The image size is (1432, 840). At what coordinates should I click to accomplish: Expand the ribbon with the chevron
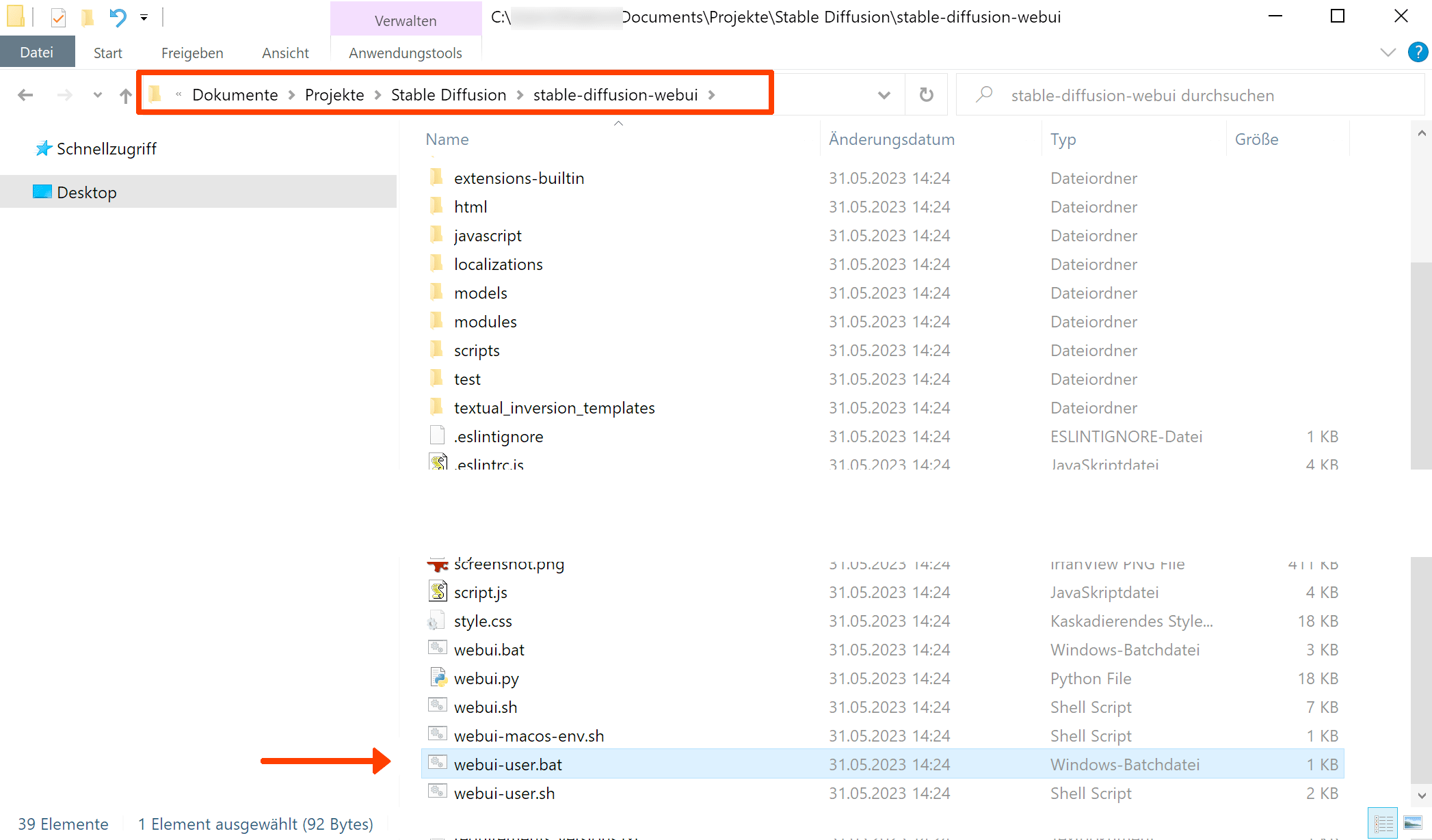point(1388,52)
